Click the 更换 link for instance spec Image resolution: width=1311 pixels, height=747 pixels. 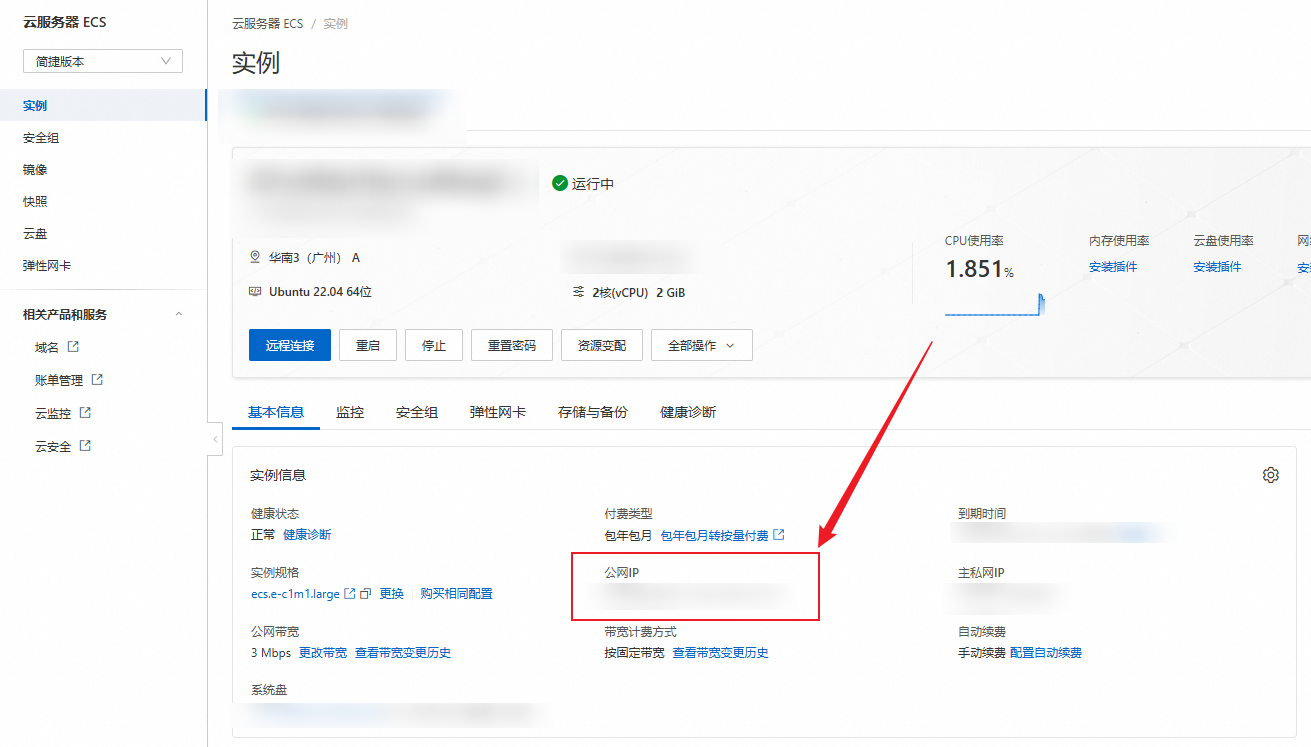tap(392, 594)
